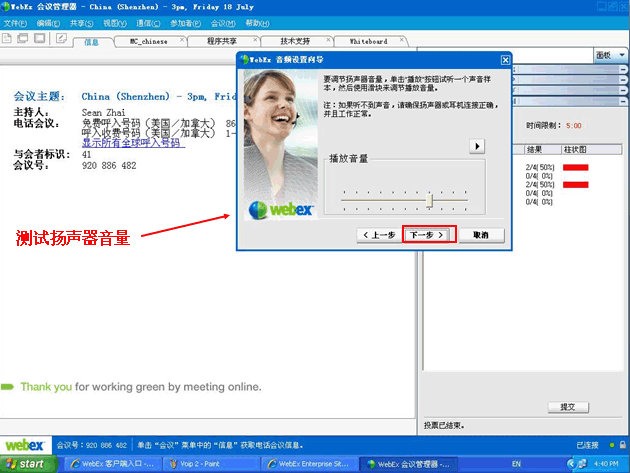
Task: Switch to the 信息 tab
Action: pyautogui.click(x=92, y=42)
